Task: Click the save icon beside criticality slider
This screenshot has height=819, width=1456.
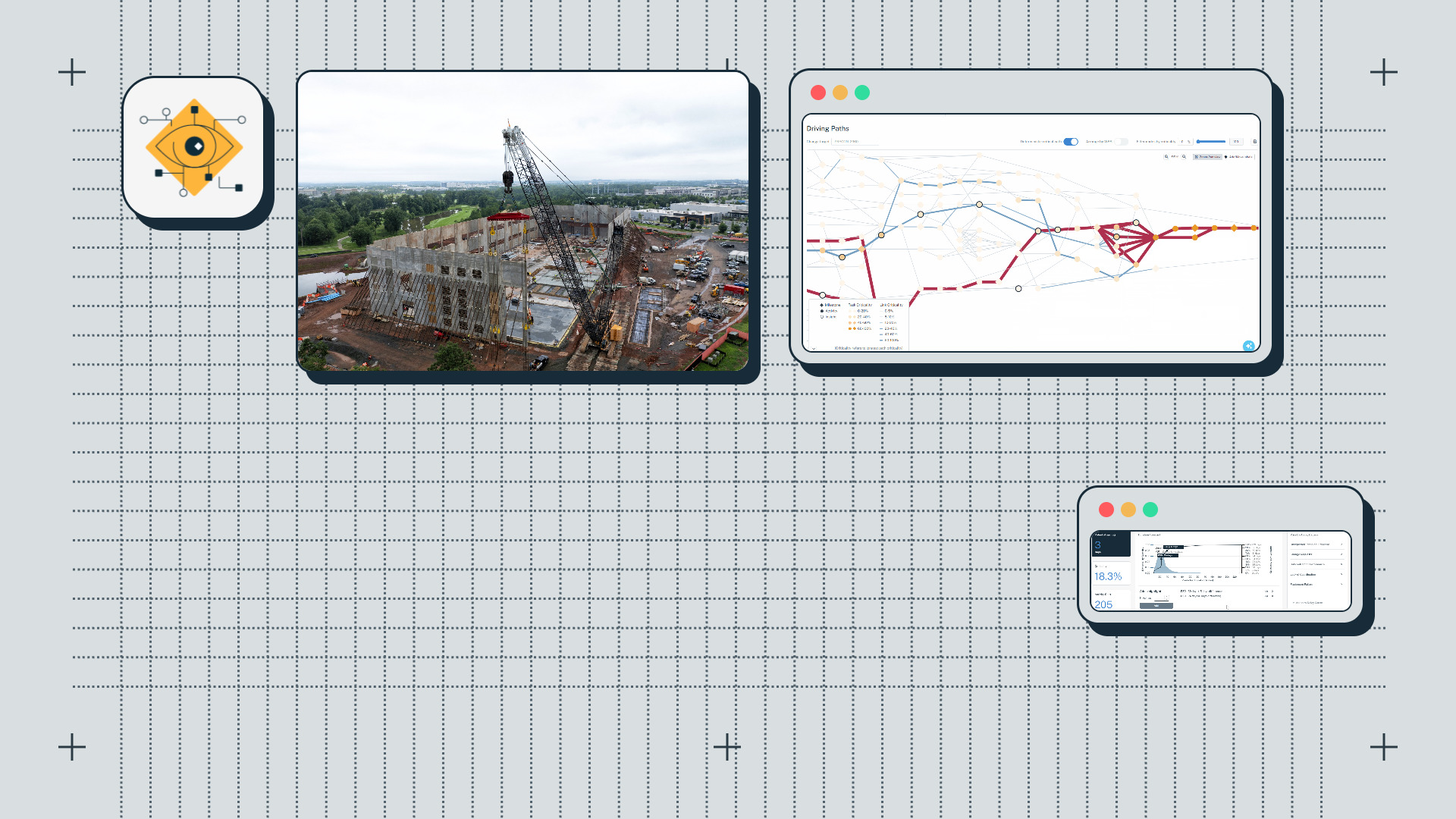Action: click(1254, 142)
